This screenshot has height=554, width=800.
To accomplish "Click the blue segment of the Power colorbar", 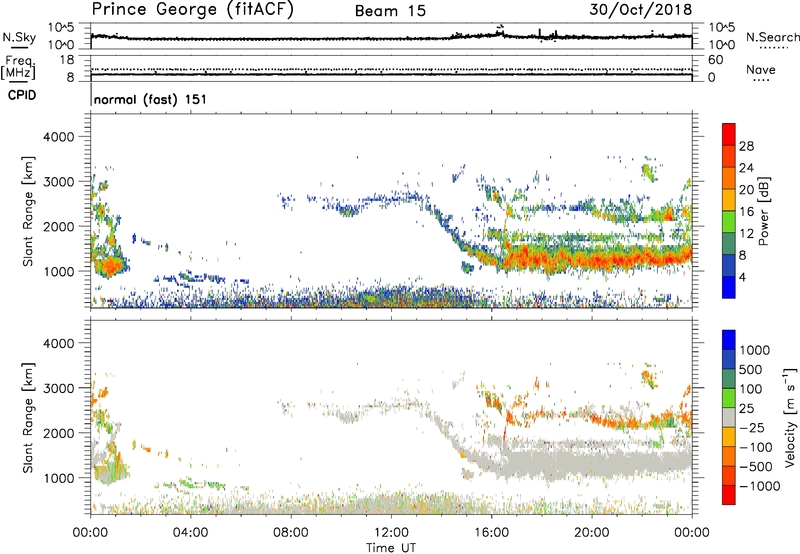I will 729,287.
